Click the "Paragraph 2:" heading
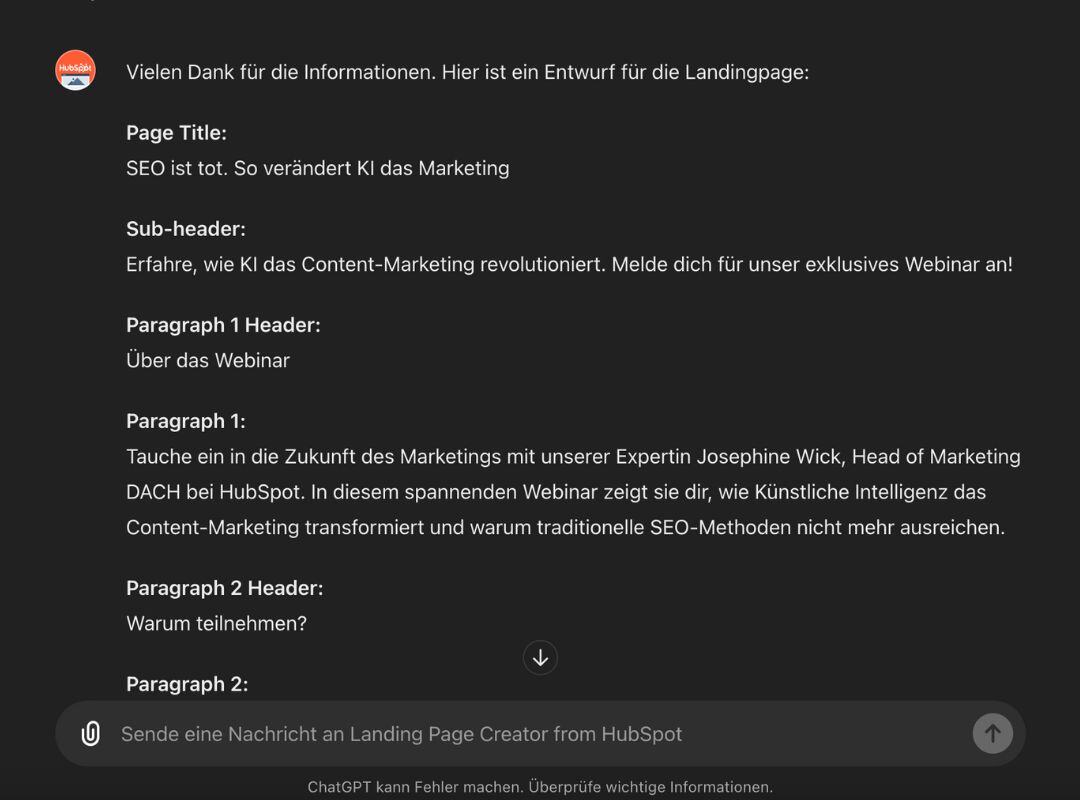Viewport: 1080px width, 800px height. point(187,684)
